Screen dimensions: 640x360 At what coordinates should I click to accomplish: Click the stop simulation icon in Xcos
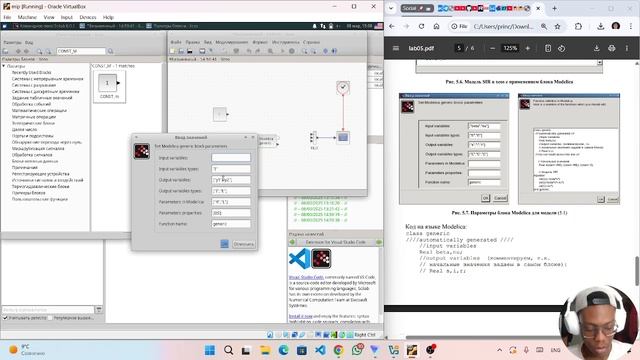pyautogui.click(x=291, y=51)
